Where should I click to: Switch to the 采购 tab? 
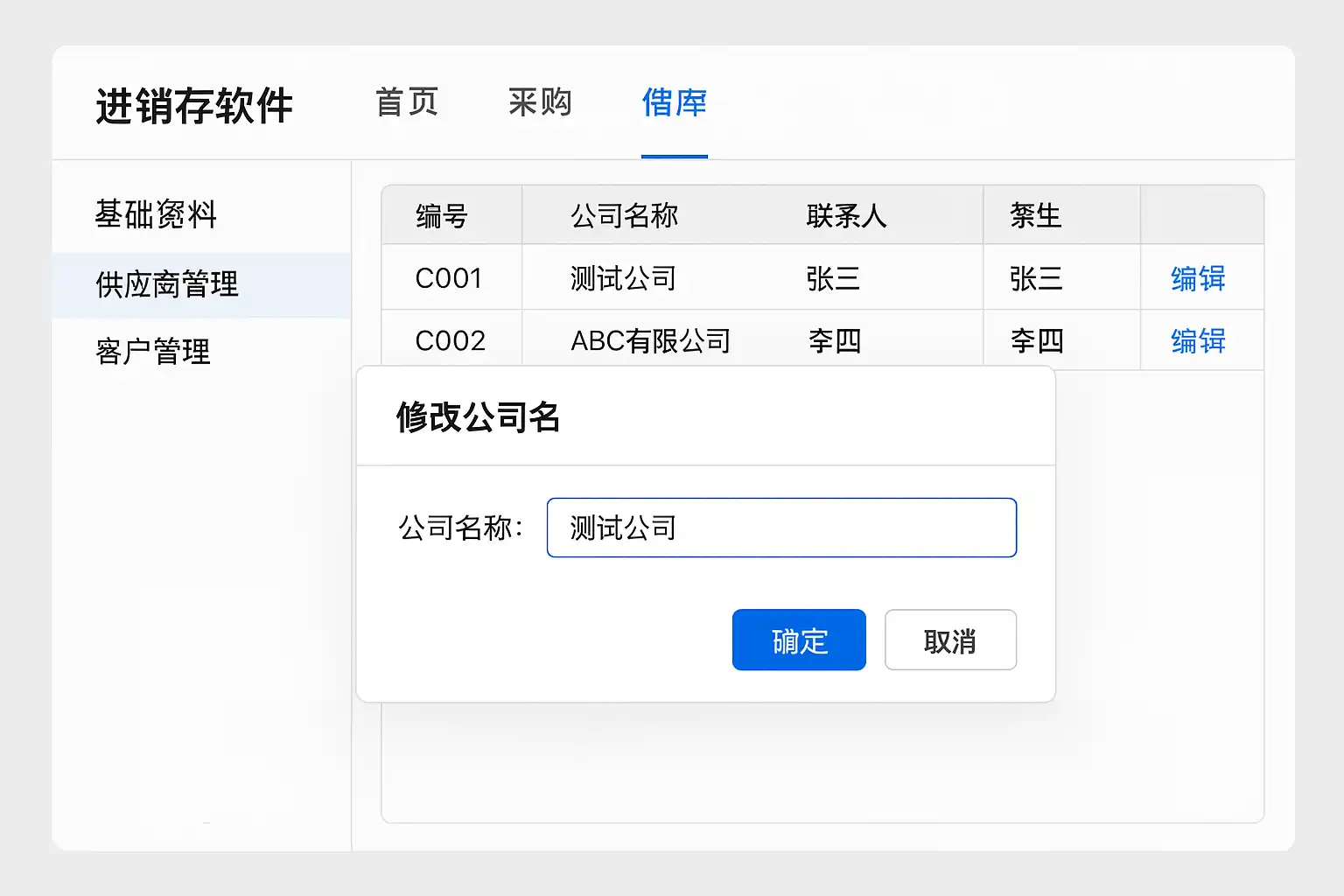point(540,103)
